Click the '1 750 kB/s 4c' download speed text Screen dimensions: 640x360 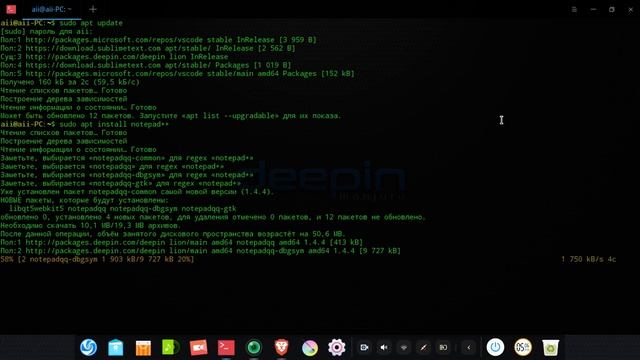pyautogui.click(x=589, y=259)
